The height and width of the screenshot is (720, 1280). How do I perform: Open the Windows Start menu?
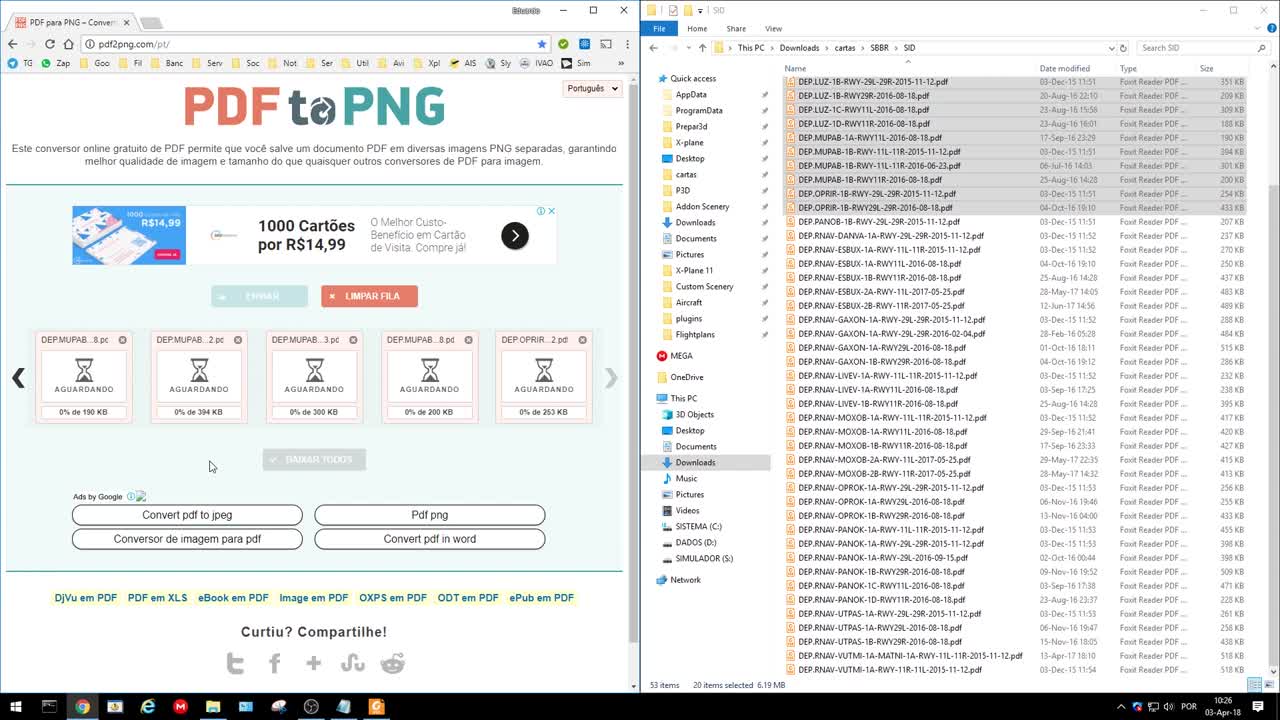(16, 706)
